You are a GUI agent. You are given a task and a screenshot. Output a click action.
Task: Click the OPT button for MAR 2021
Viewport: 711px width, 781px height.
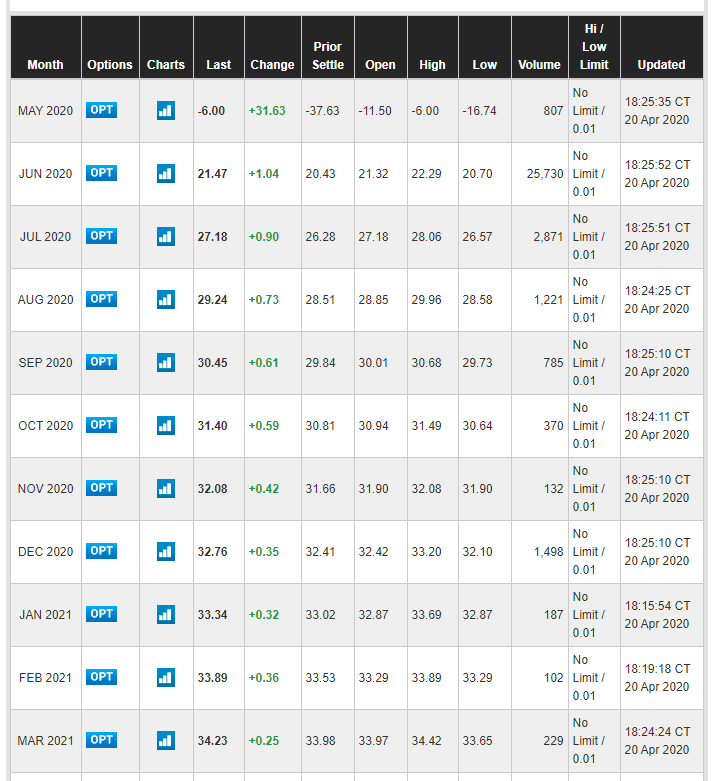point(102,740)
